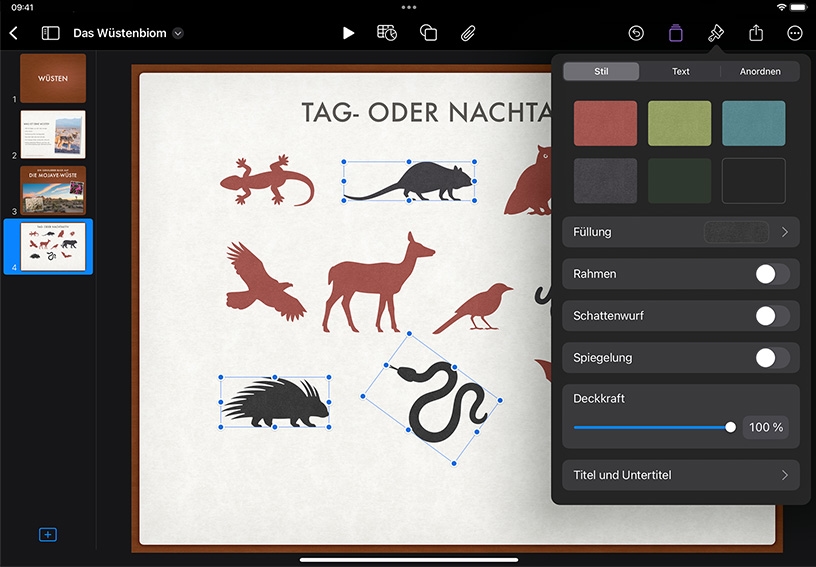This screenshot has height=567, width=816.
Task: Tap the battery status icon
Action: click(799, 7)
